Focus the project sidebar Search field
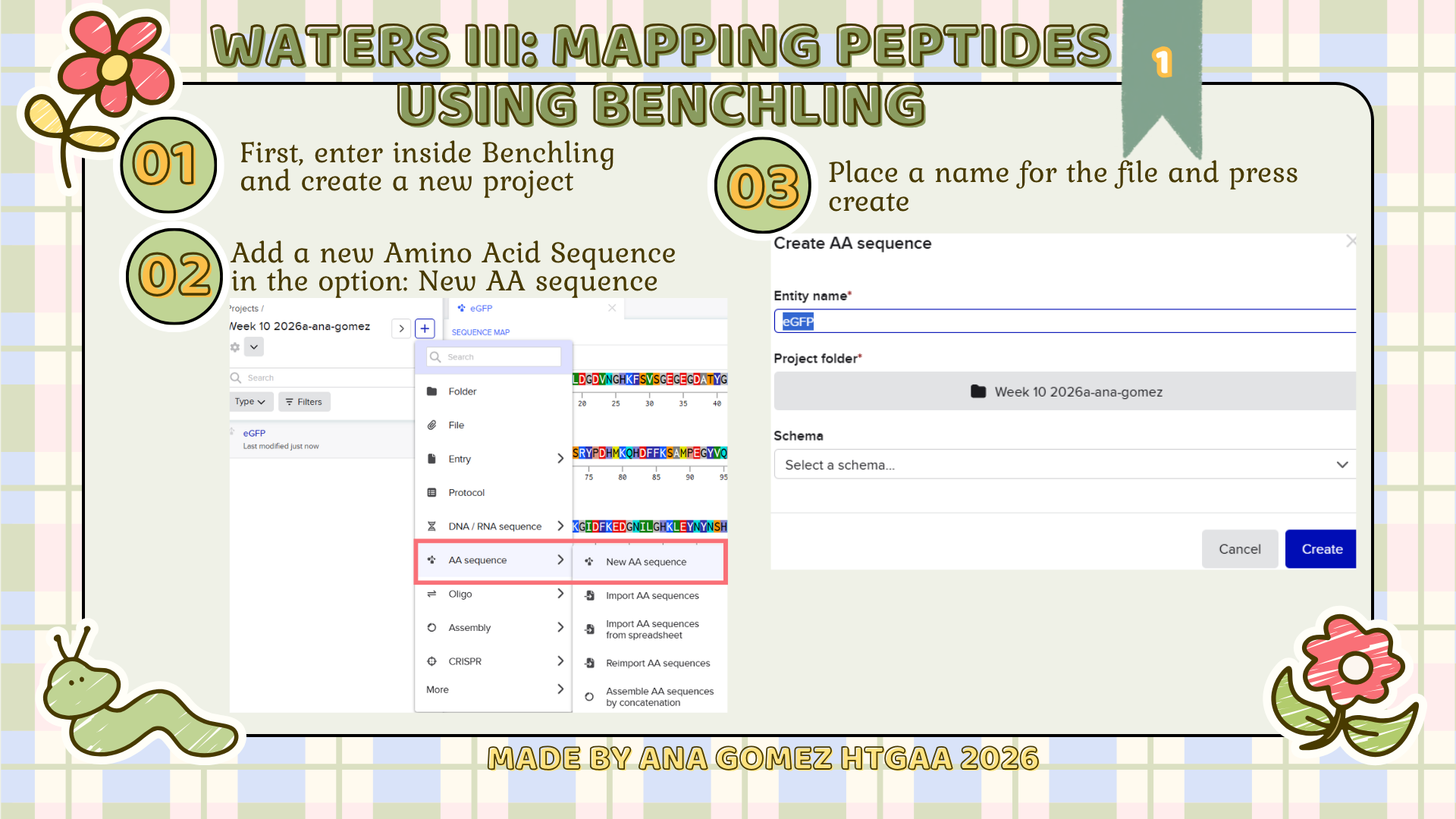The image size is (1456, 819). [322, 378]
